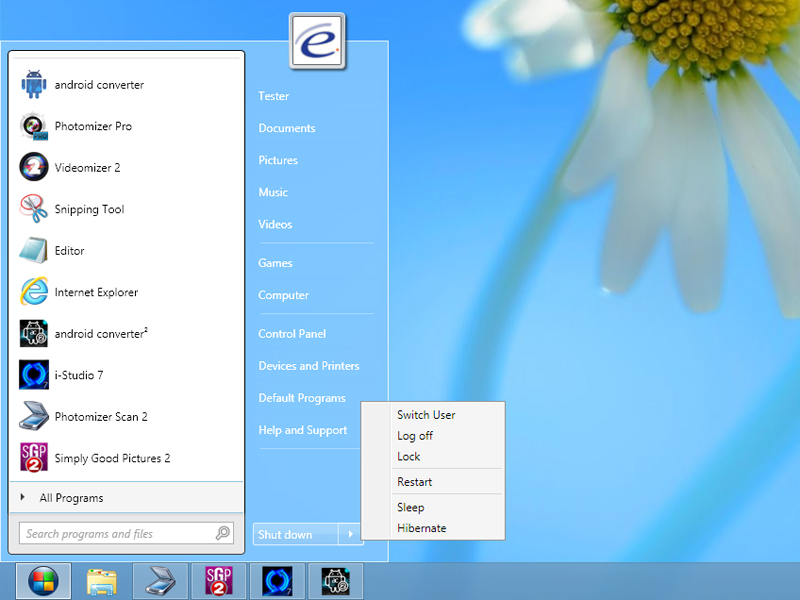The height and width of the screenshot is (600, 800).
Task: Click the 'android converter' program name
Action: pyautogui.click(x=99, y=85)
